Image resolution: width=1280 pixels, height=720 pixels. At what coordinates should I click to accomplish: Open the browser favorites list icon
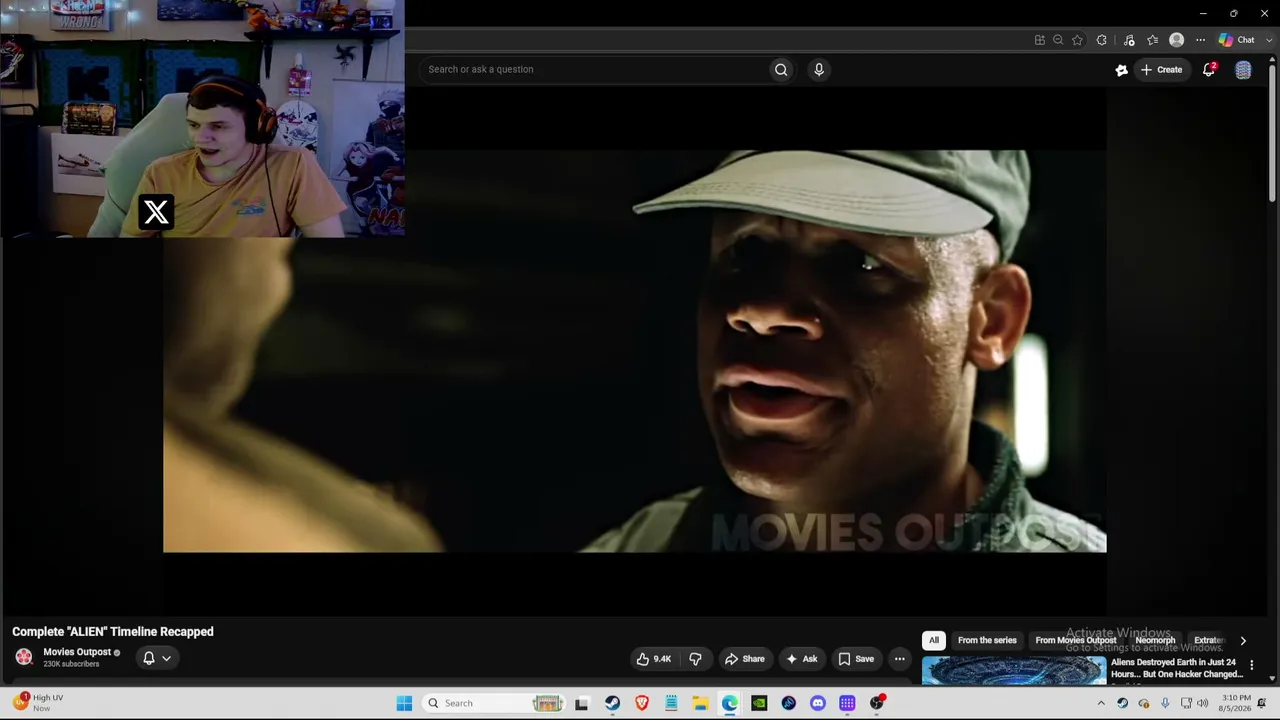[x=1152, y=40]
